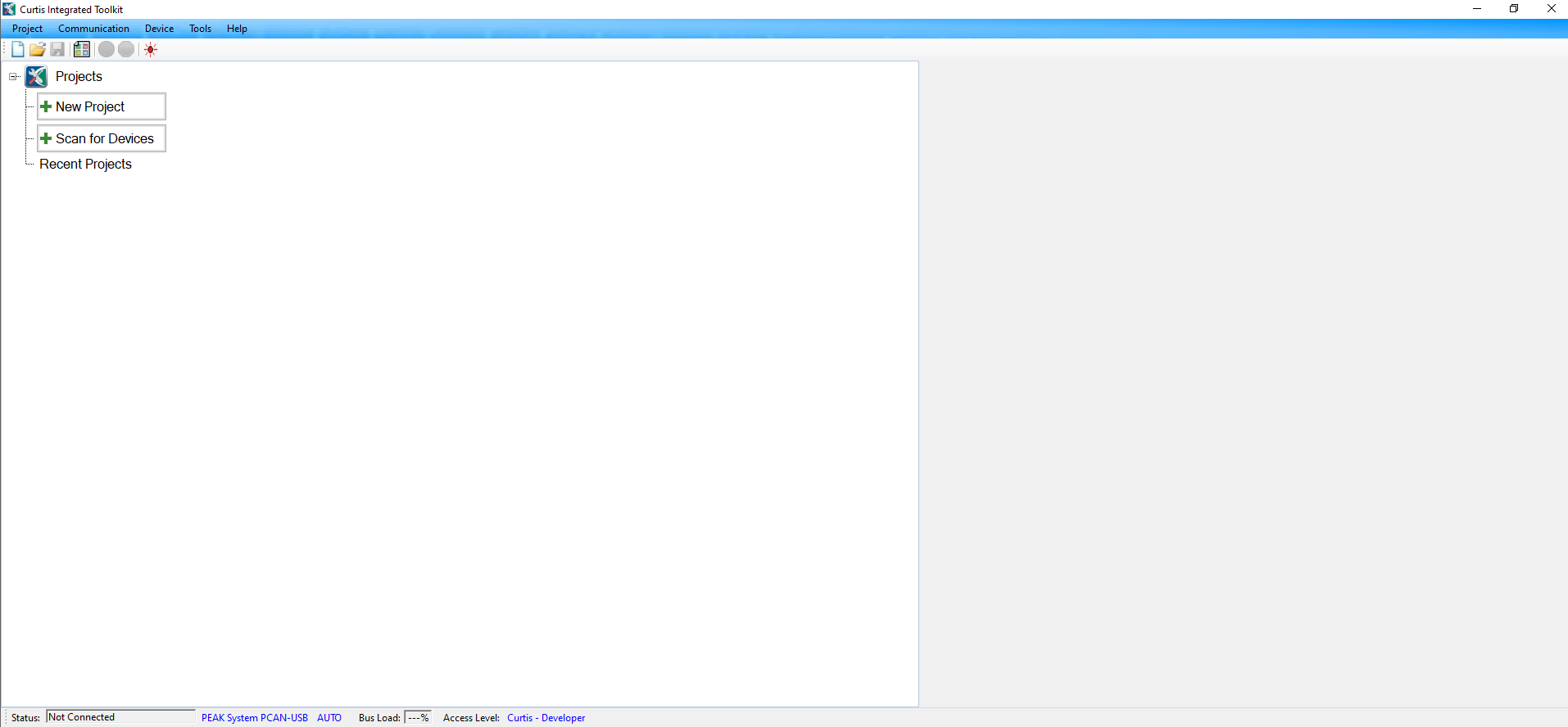Restore down the application window
Image resolution: width=1568 pixels, height=727 pixels.
(x=1514, y=9)
